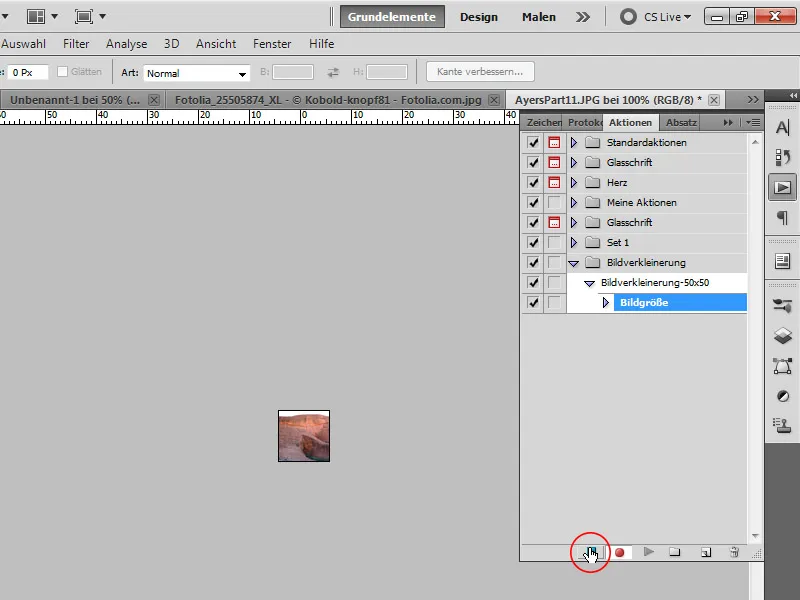This screenshot has width=800, height=600.
Task: Collapse the Bildverkleinerung-50x50 action
Action: coord(589,283)
